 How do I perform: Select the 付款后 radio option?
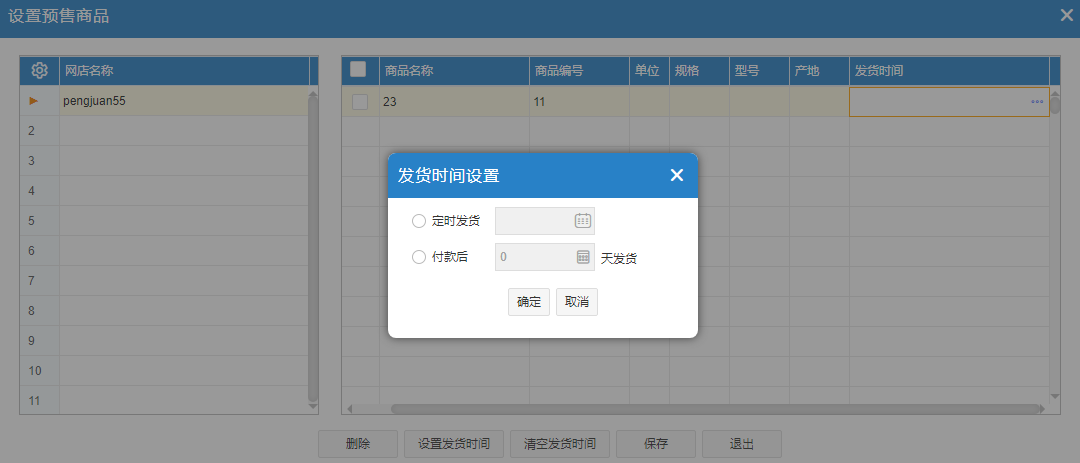click(419, 257)
